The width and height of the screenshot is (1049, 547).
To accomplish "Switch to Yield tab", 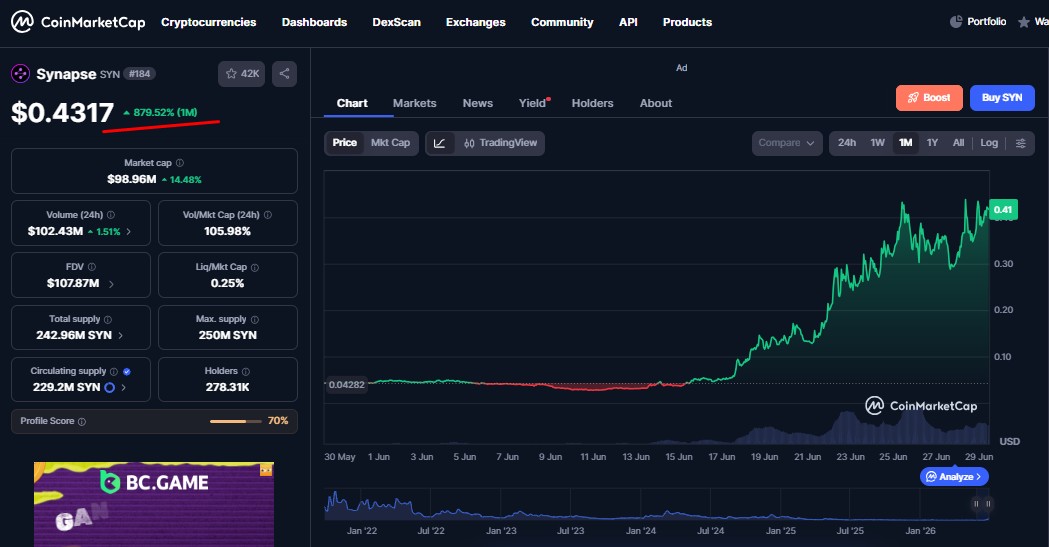I will pos(533,103).
